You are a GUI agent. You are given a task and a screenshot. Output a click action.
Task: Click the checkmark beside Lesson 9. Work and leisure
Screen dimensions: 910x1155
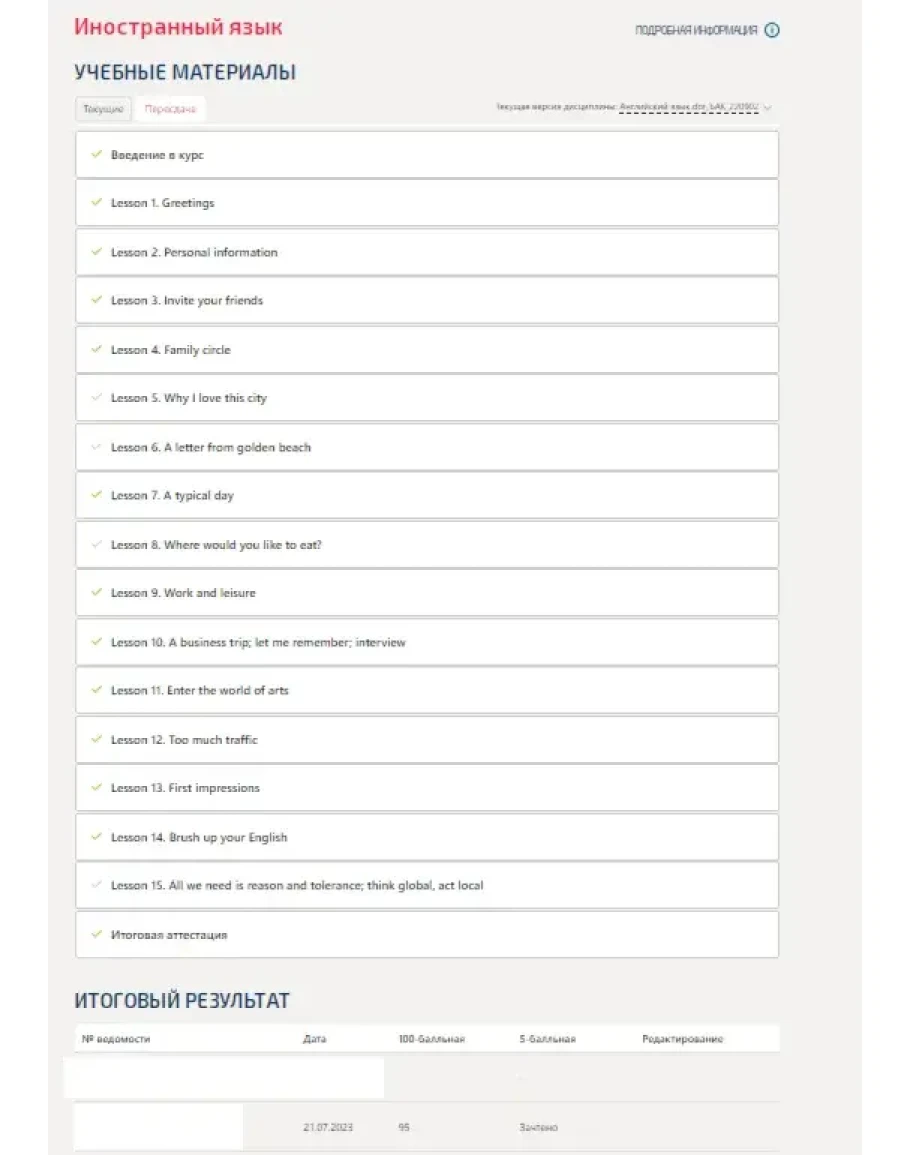[x=96, y=593]
